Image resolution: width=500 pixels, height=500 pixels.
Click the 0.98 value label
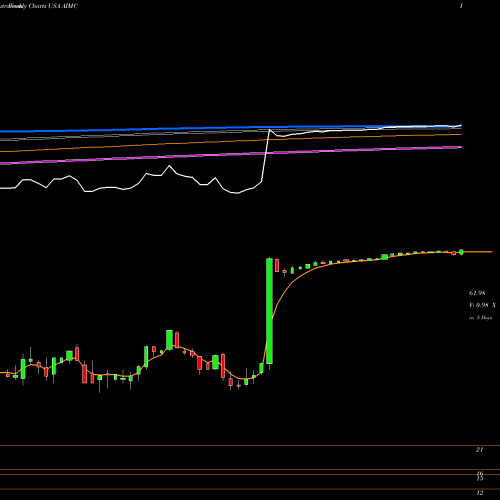coord(482,305)
